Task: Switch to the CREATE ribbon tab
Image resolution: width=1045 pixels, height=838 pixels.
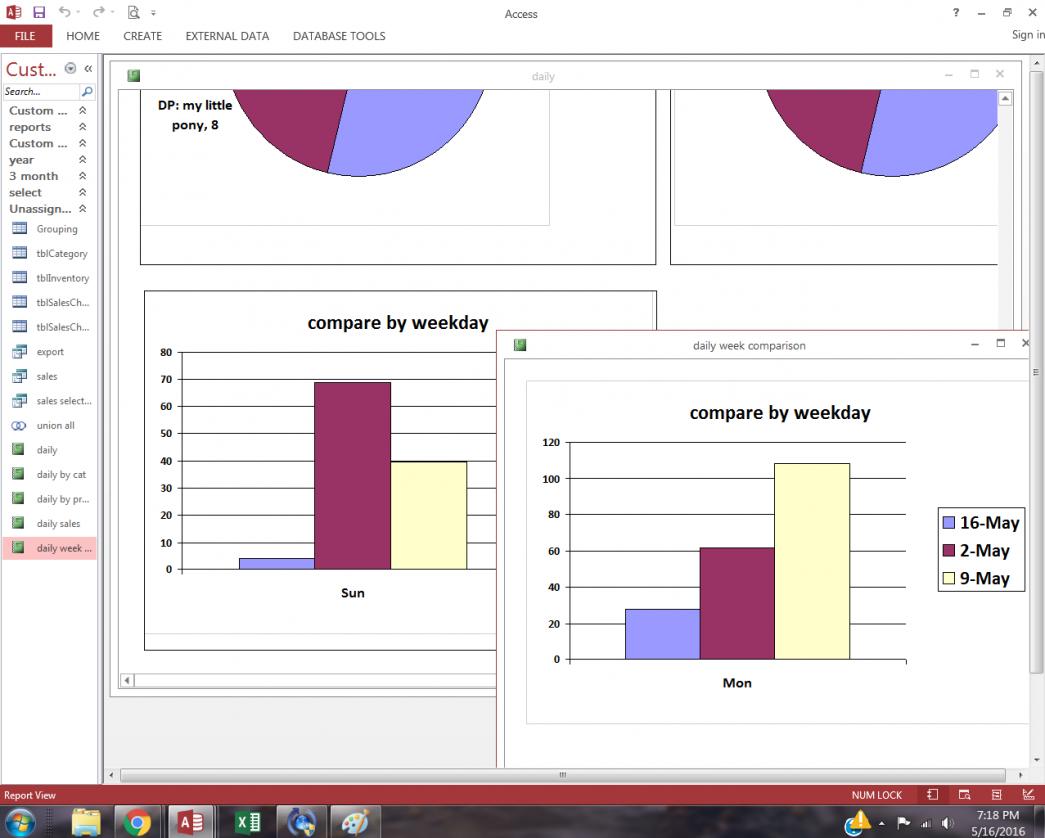Action: [143, 36]
